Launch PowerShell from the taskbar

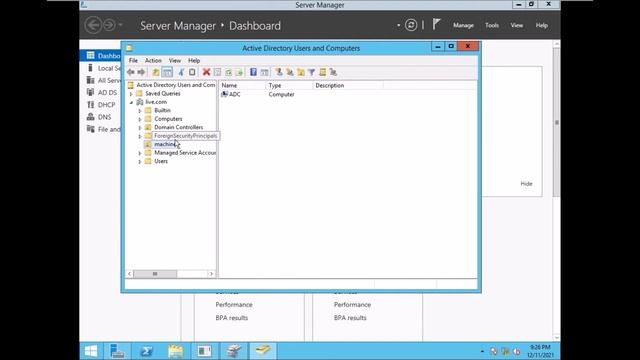pyautogui.click(x=147, y=351)
